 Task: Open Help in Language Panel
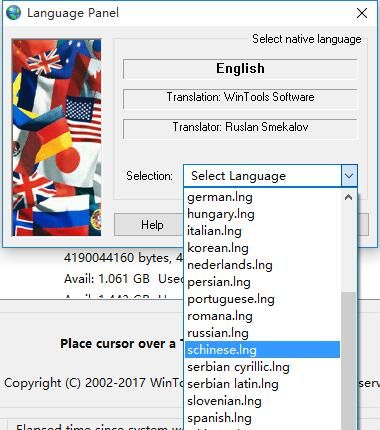[x=152, y=225]
